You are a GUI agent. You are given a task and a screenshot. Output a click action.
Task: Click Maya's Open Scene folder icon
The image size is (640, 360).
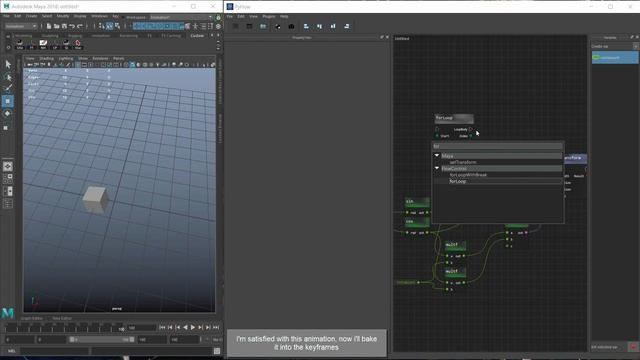(x=56, y=26)
